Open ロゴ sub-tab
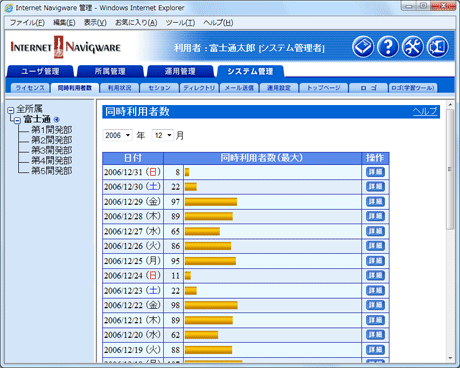The height and width of the screenshot is (368, 460). pyautogui.click(x=368, y=88)
